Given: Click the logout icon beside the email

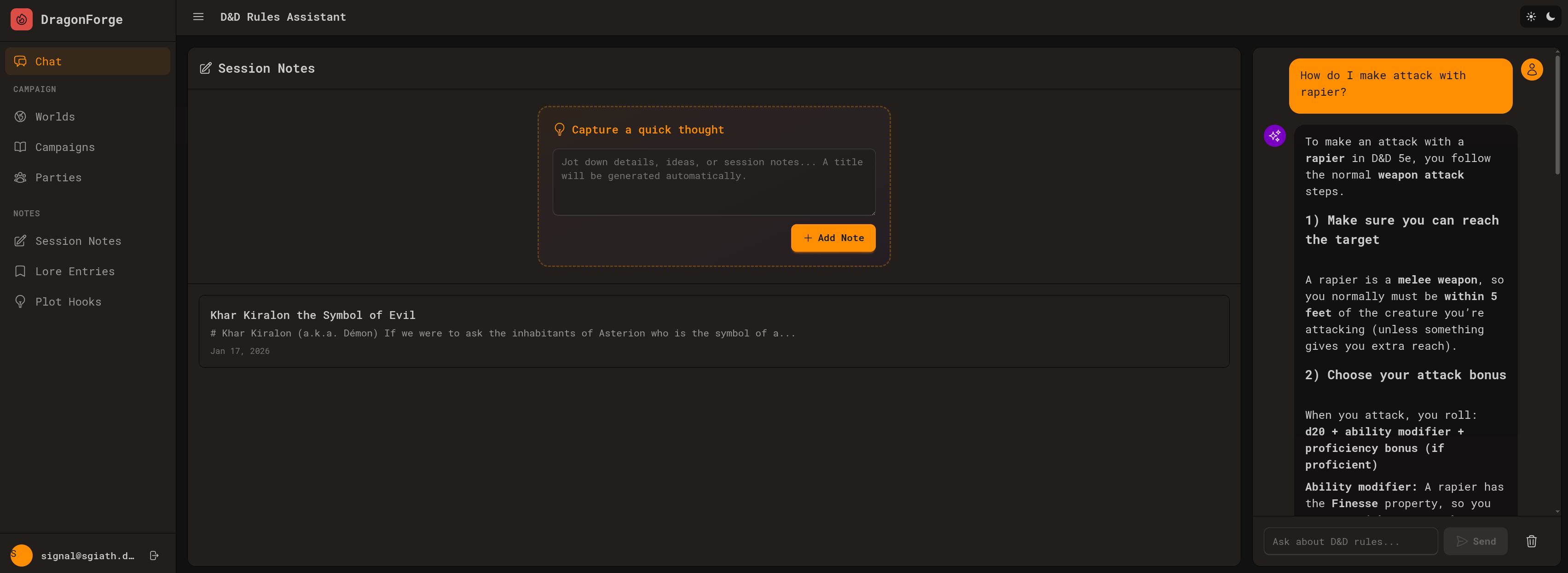Looking at the screenshot, I should (154, 556).
